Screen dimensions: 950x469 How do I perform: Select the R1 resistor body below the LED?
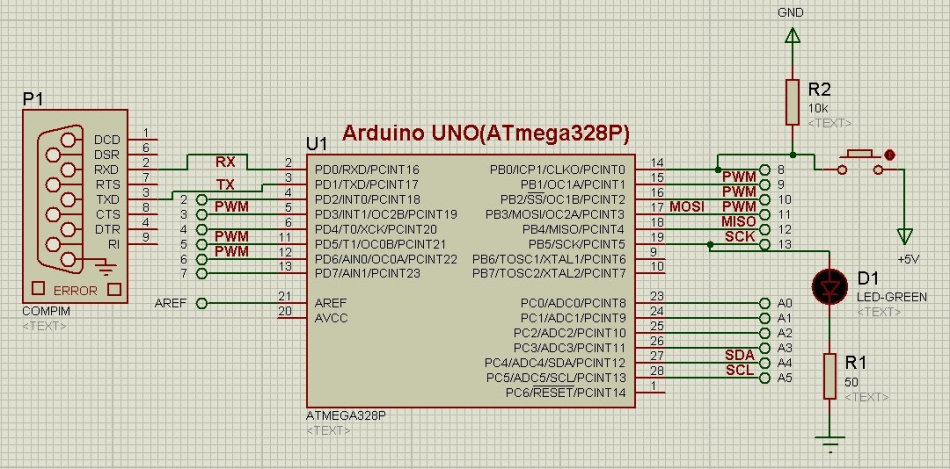(828, 376)
